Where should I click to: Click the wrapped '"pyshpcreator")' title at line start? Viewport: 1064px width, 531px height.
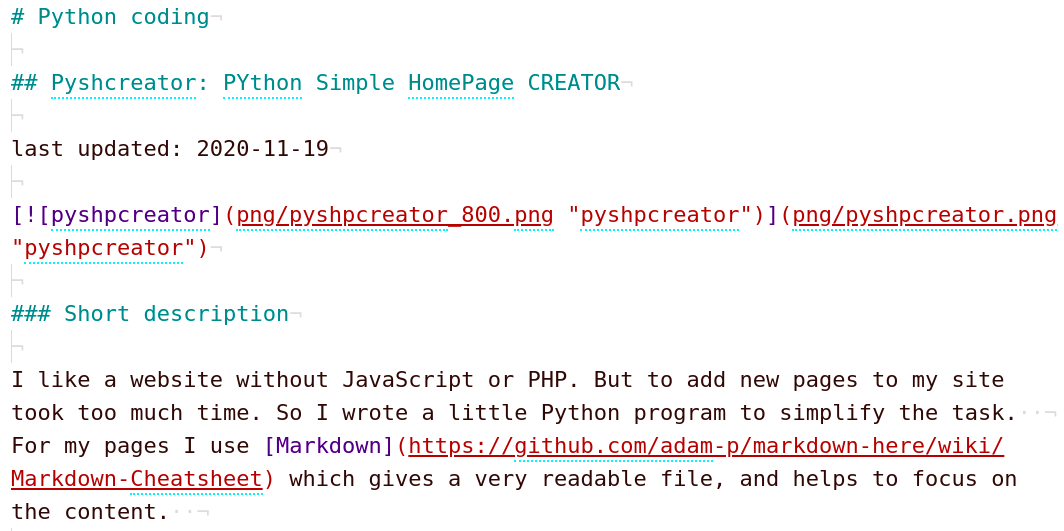[x=110, y=249]
